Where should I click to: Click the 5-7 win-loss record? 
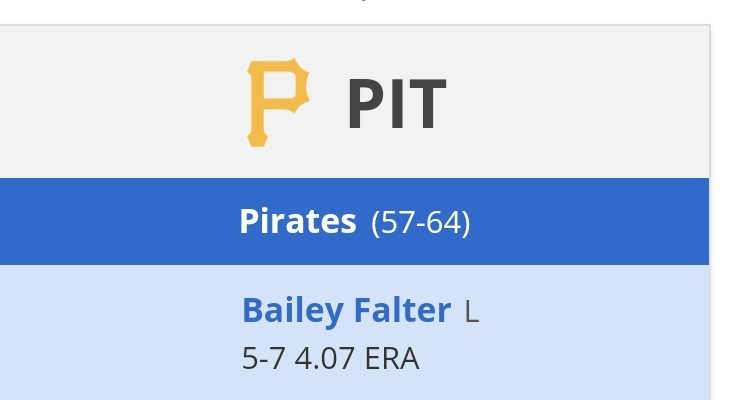pyautogui.click(x=263, y=359)
